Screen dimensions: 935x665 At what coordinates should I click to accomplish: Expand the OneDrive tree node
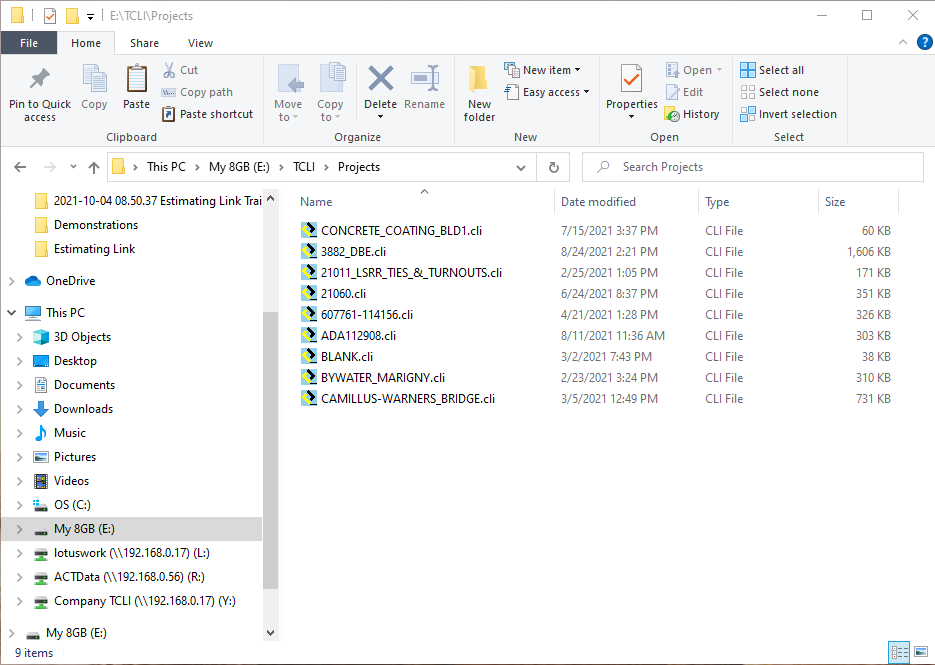(x=12, y=281)
